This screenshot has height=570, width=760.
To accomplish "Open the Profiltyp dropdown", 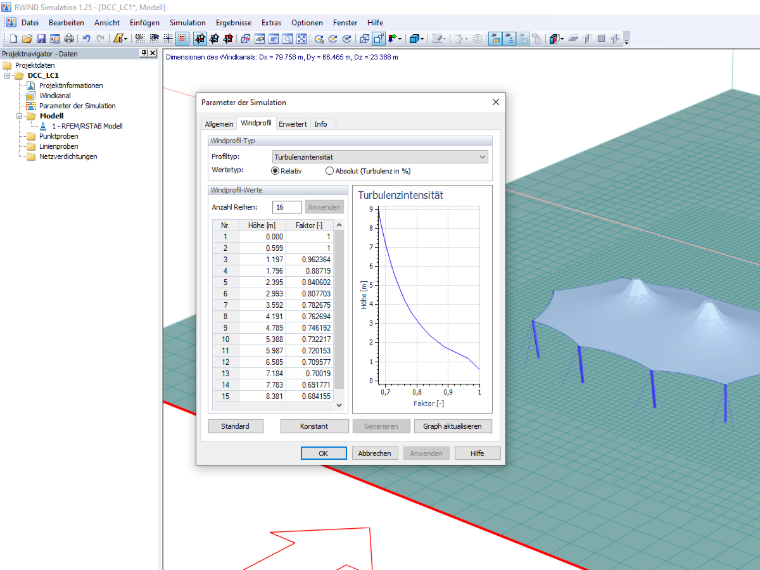I will (380, 157).
